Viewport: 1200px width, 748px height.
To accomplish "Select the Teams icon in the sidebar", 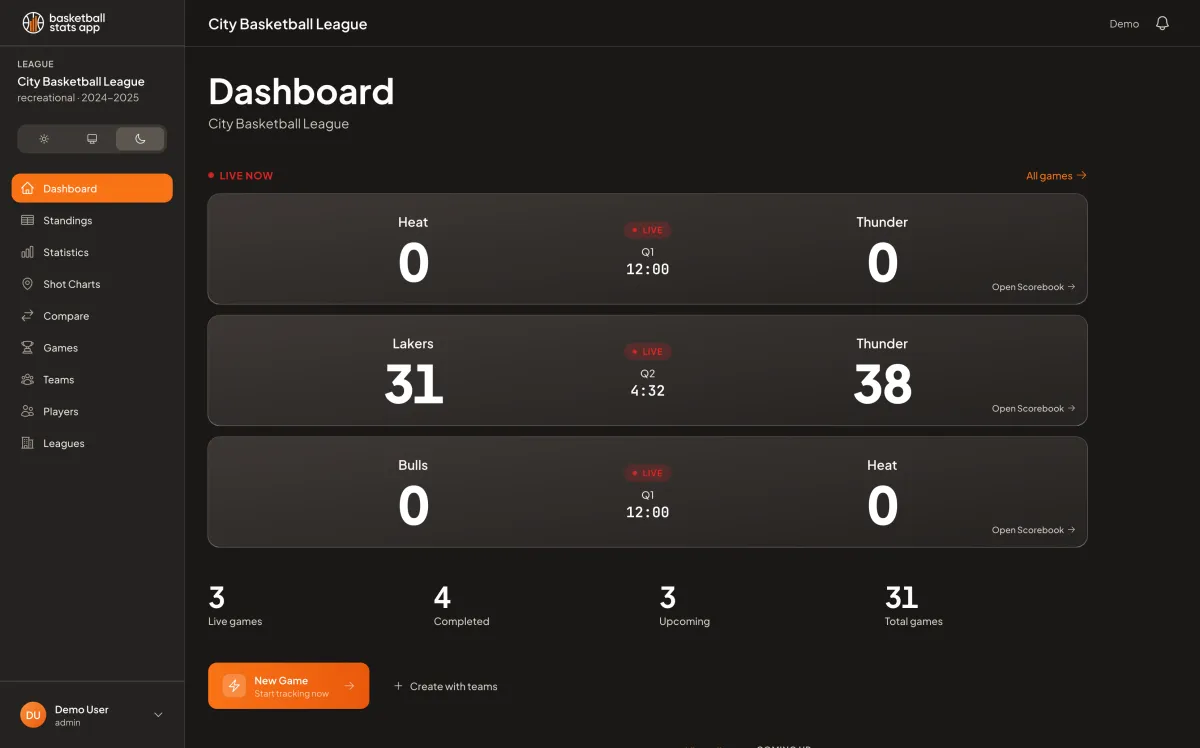I will coord(27,379).
